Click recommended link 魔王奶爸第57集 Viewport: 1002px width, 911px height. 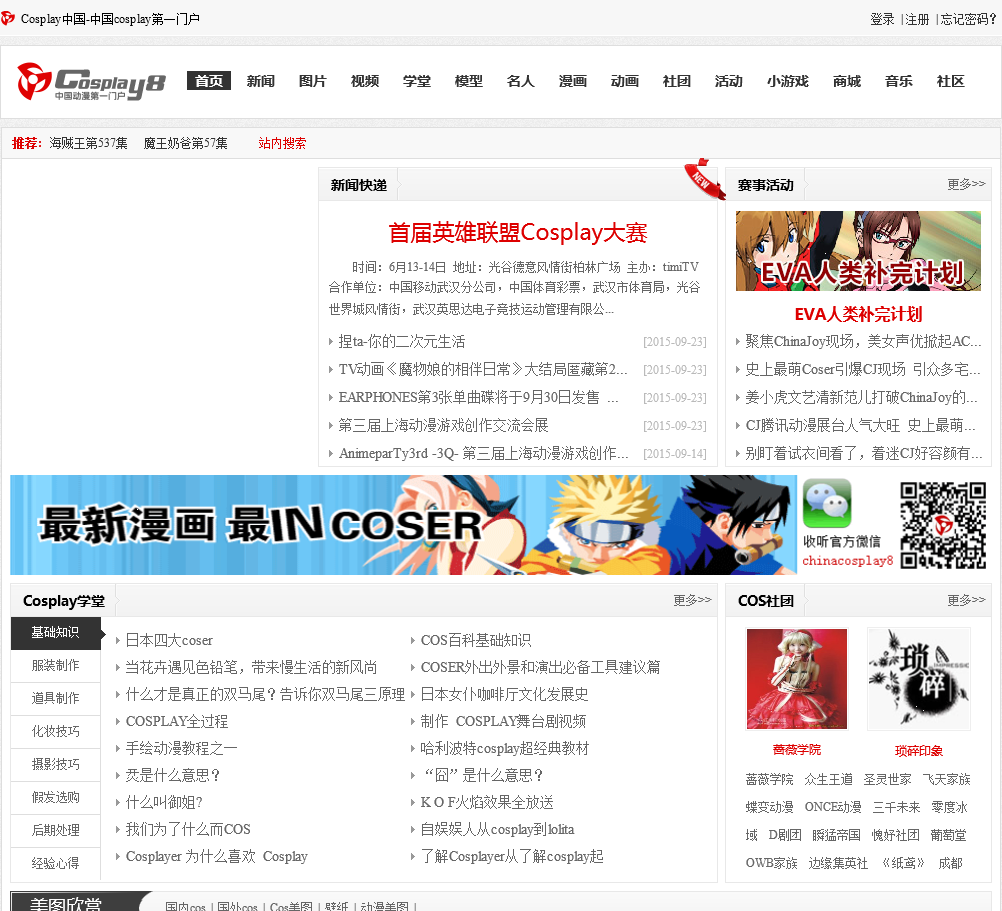tap(185, 143)
